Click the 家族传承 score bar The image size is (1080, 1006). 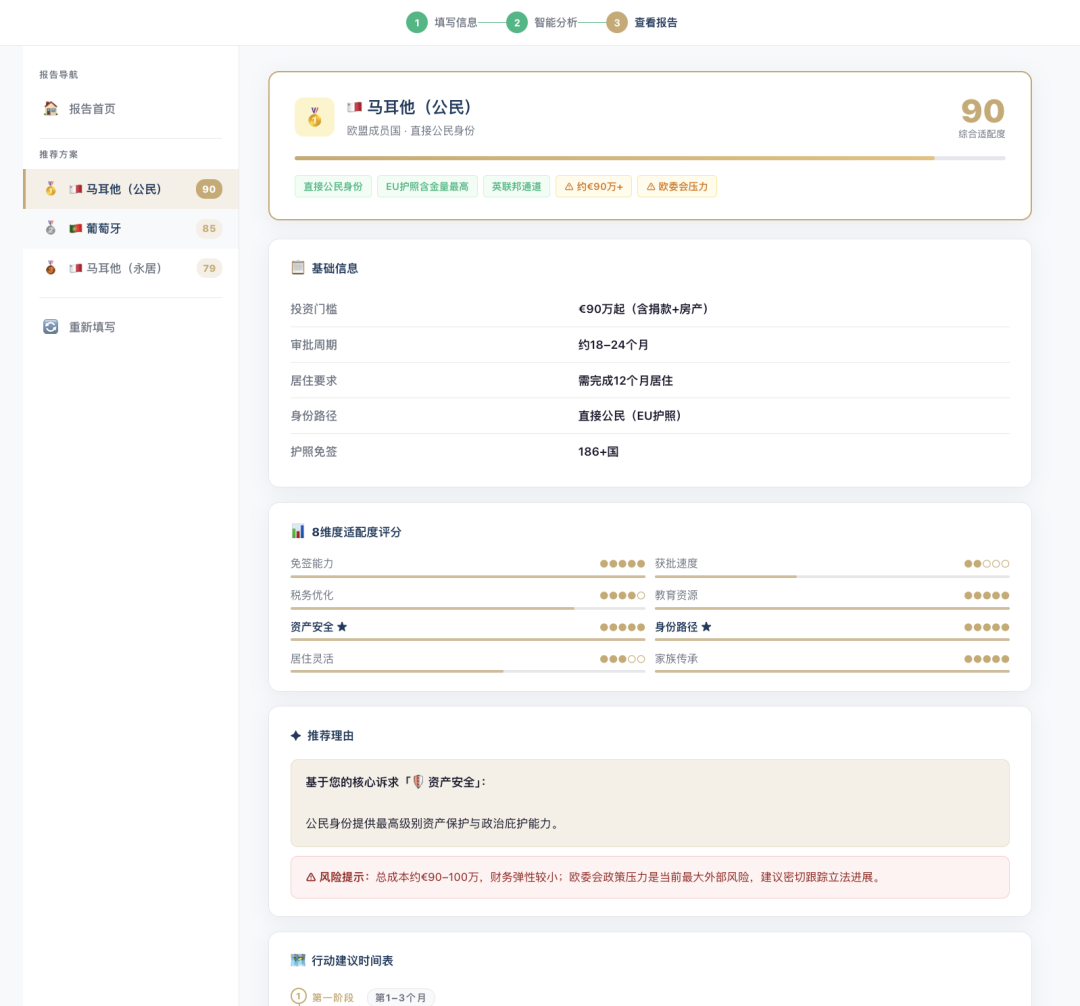click(832, 671)
